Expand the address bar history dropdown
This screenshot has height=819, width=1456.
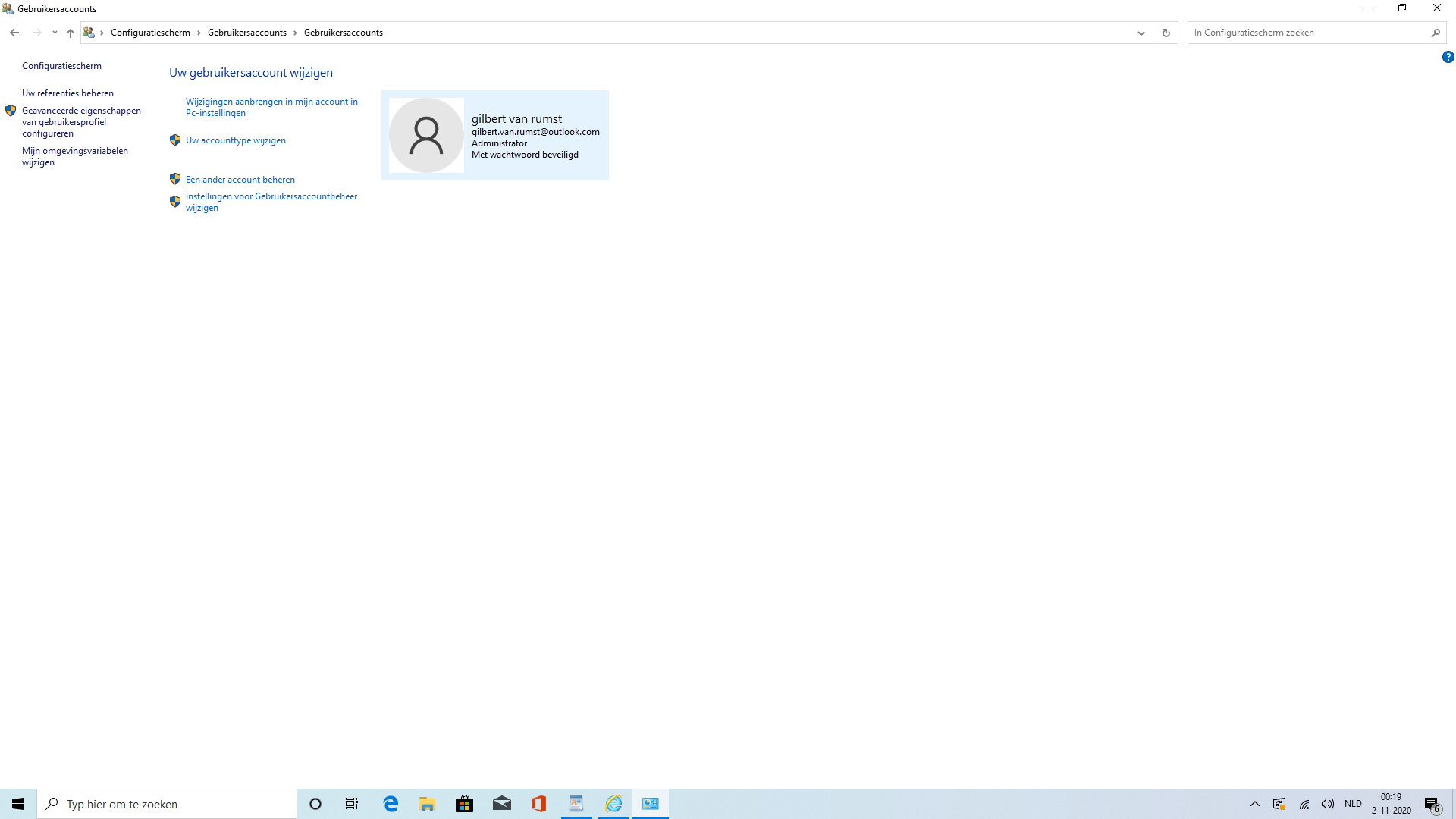1141,33
